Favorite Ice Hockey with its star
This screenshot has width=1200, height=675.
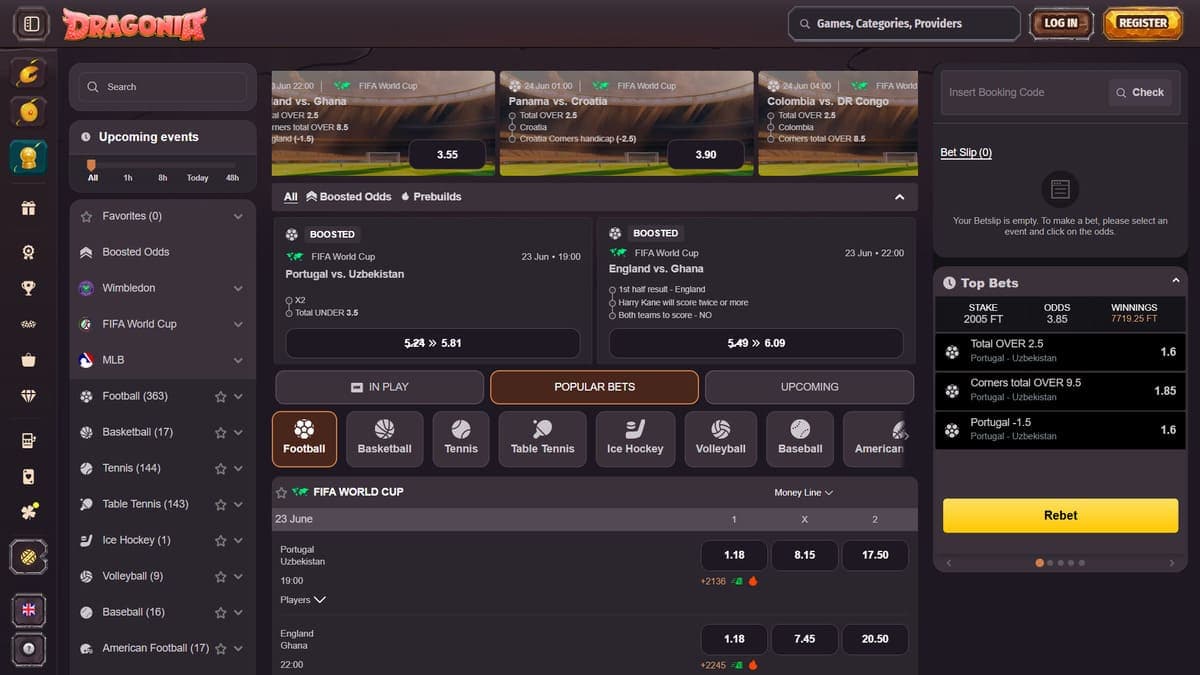(x=220, y=540)
